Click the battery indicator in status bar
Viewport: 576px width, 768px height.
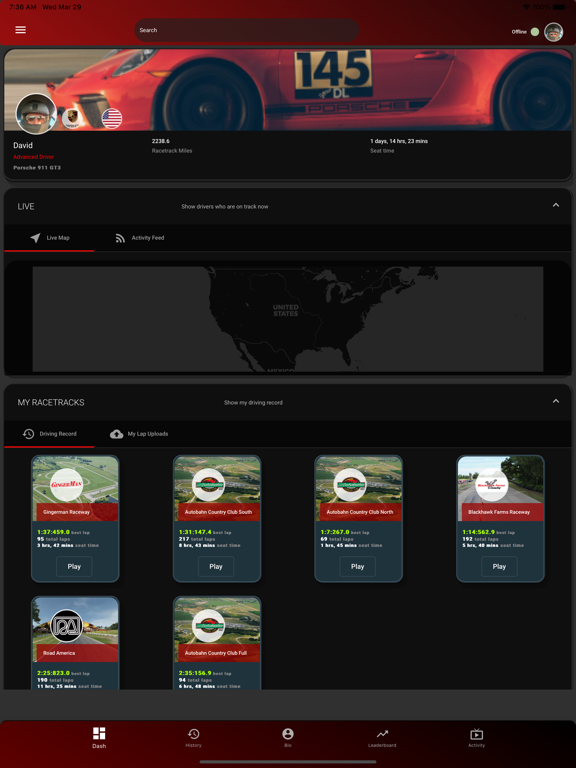click(x=559, y=7)
